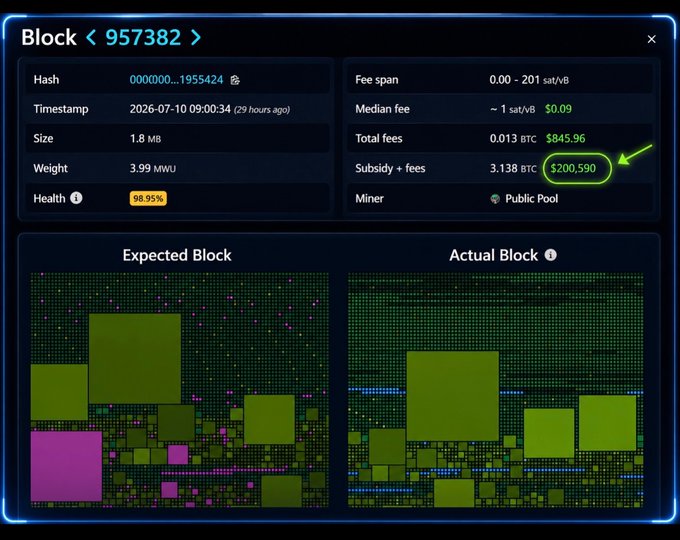The width and height of the screenshot is (680, 540).
Task: Select the $0.09 median fee value
Action: (x=558, y=109)
